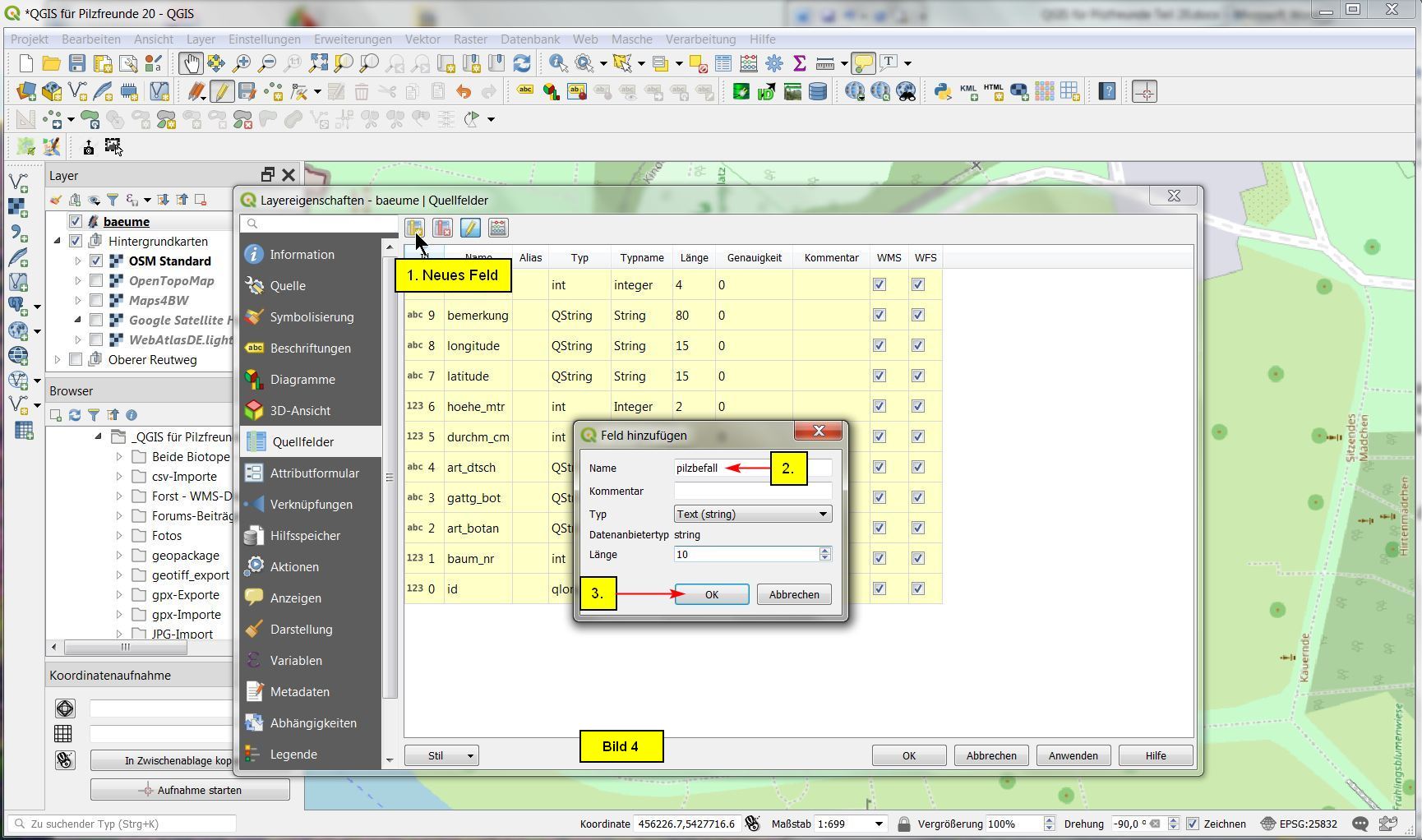Click the Refresh map icon

pos(521,63)
